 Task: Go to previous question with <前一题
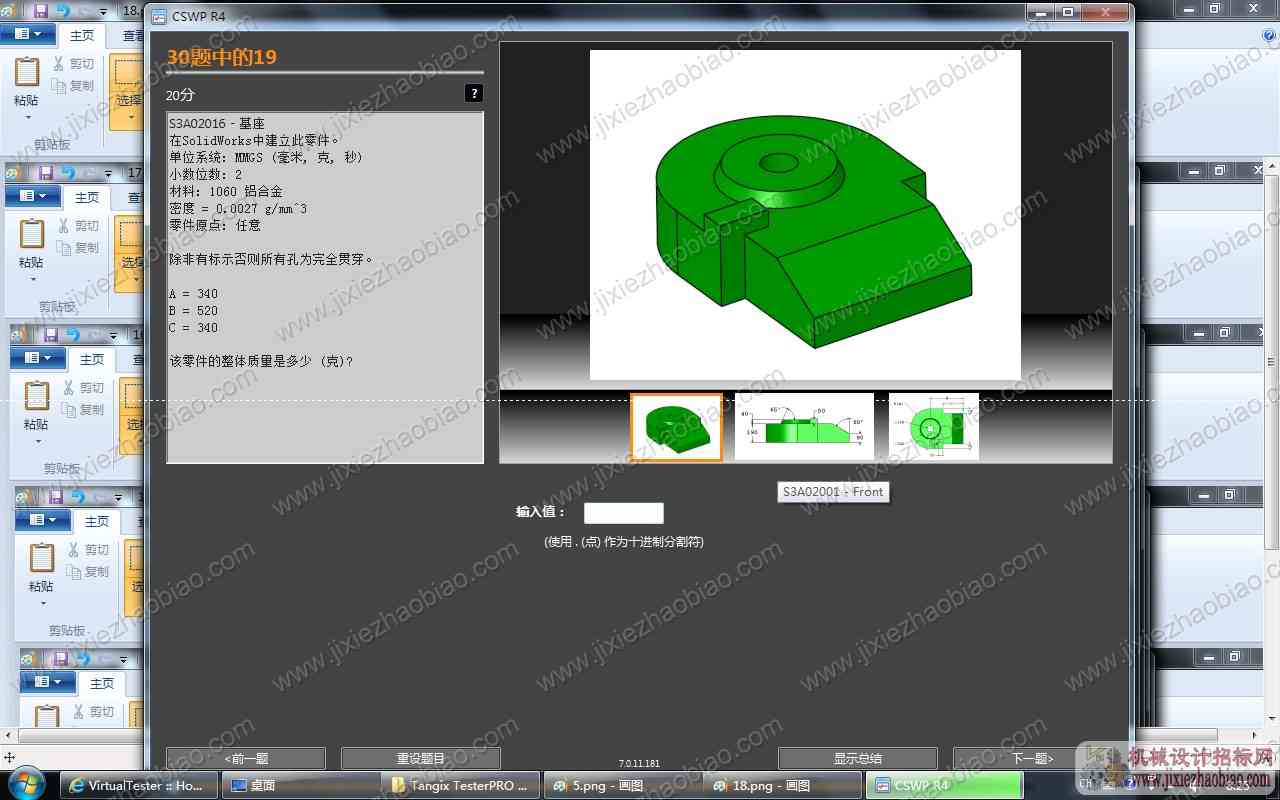pyautogui.click(x=246, y=758)
